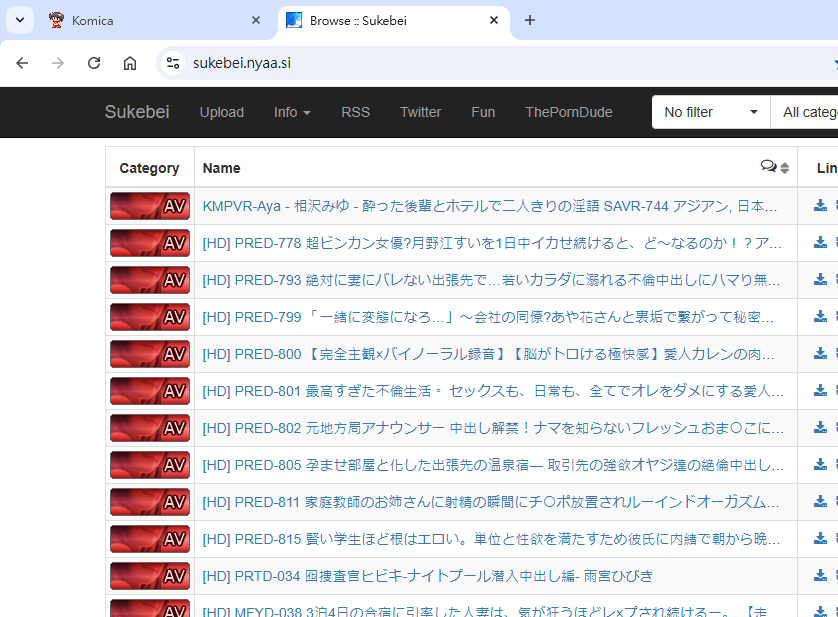
Task: Download the torrent file for PRED-793
Action: pyautogui.click(x=820, y=279)
